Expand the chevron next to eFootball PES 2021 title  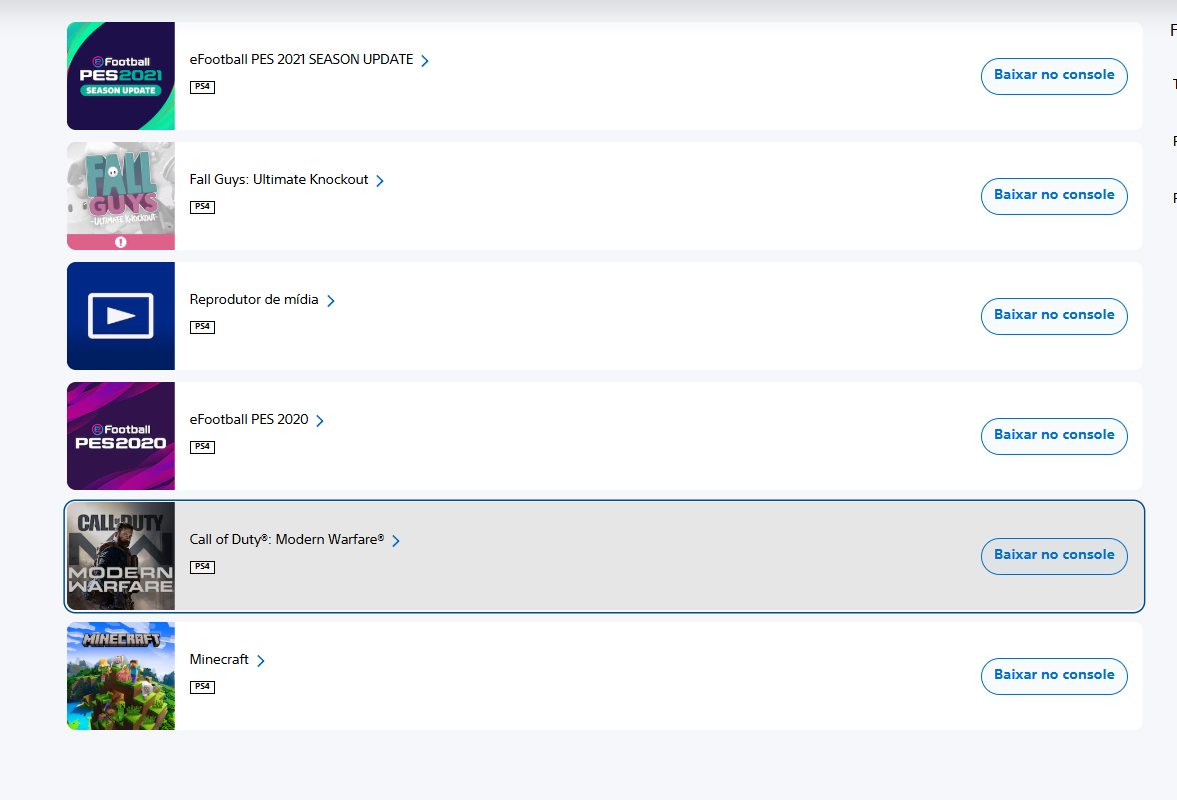pyautogui.click(x=425, y=61)
